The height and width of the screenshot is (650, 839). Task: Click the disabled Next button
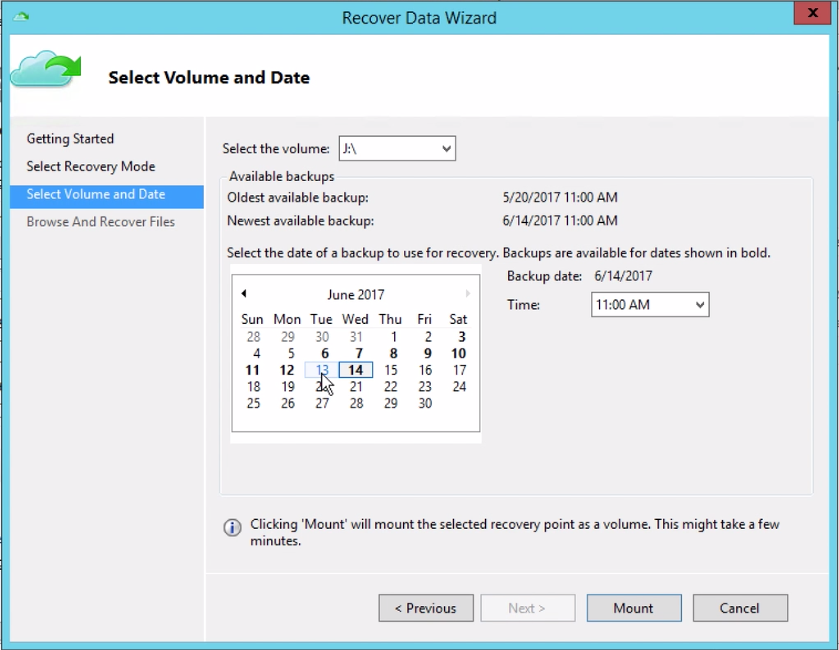pos(528,608)
